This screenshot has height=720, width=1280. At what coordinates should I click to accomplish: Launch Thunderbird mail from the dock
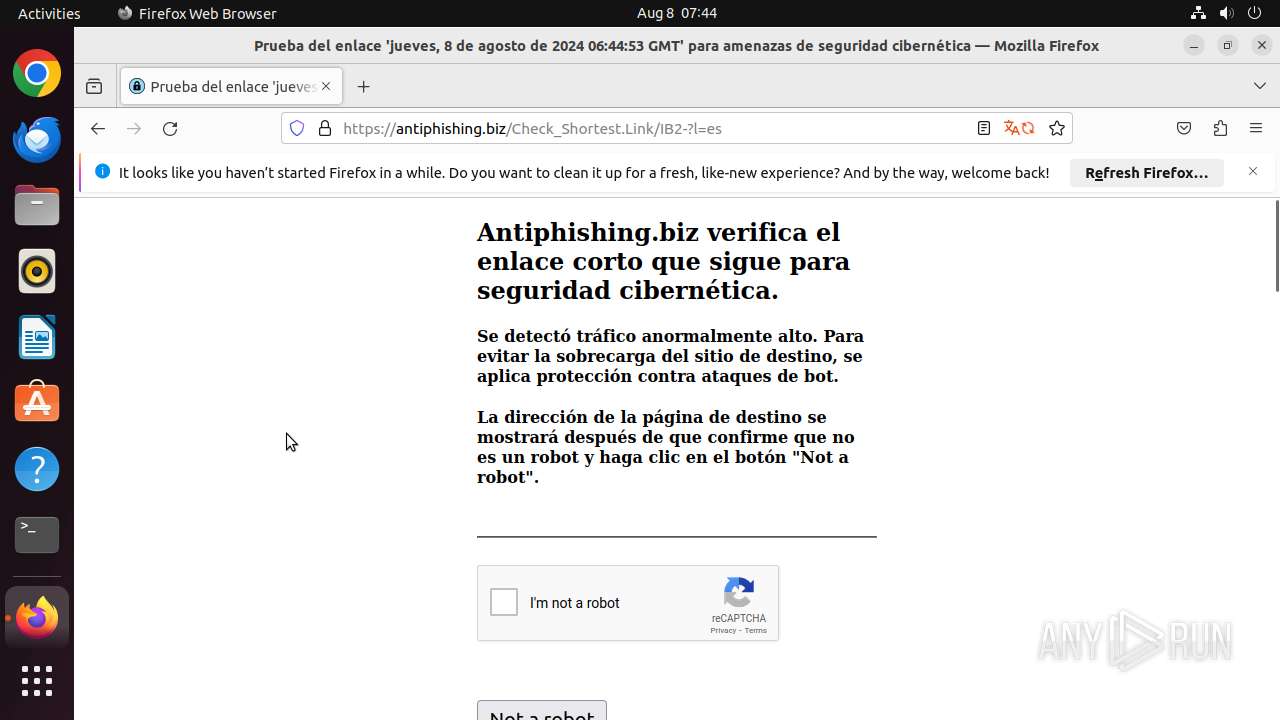pos(37,140)
